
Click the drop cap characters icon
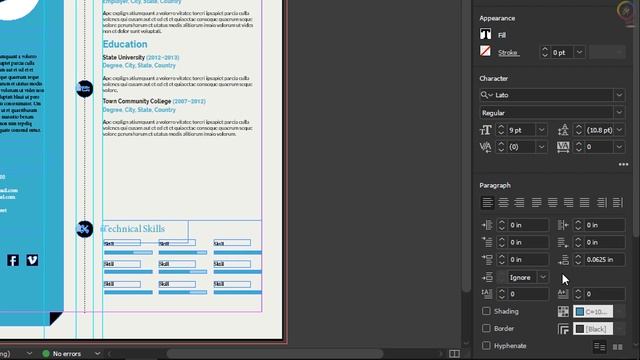tap(563, 293)
